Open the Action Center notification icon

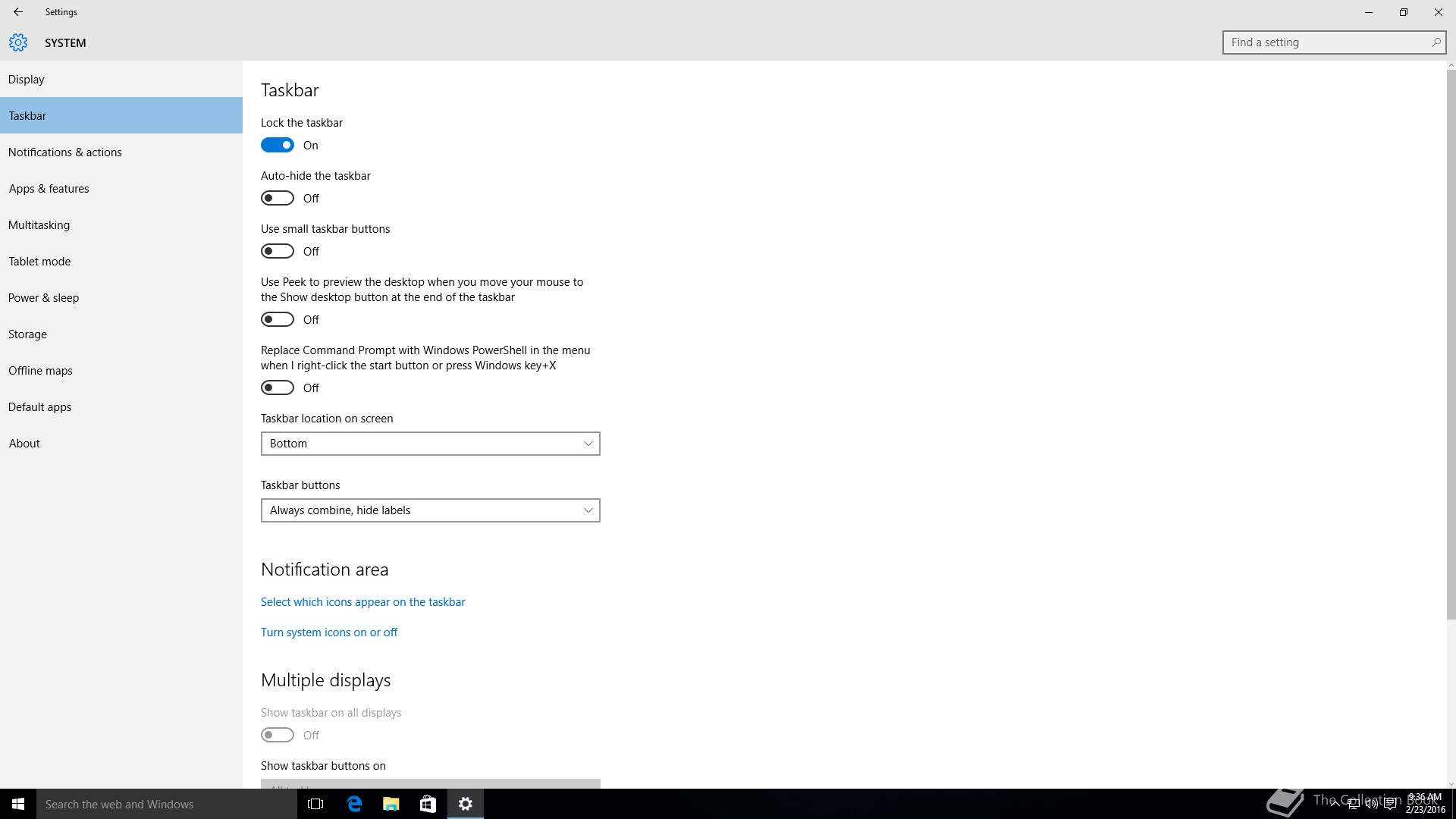[1390, 805]
